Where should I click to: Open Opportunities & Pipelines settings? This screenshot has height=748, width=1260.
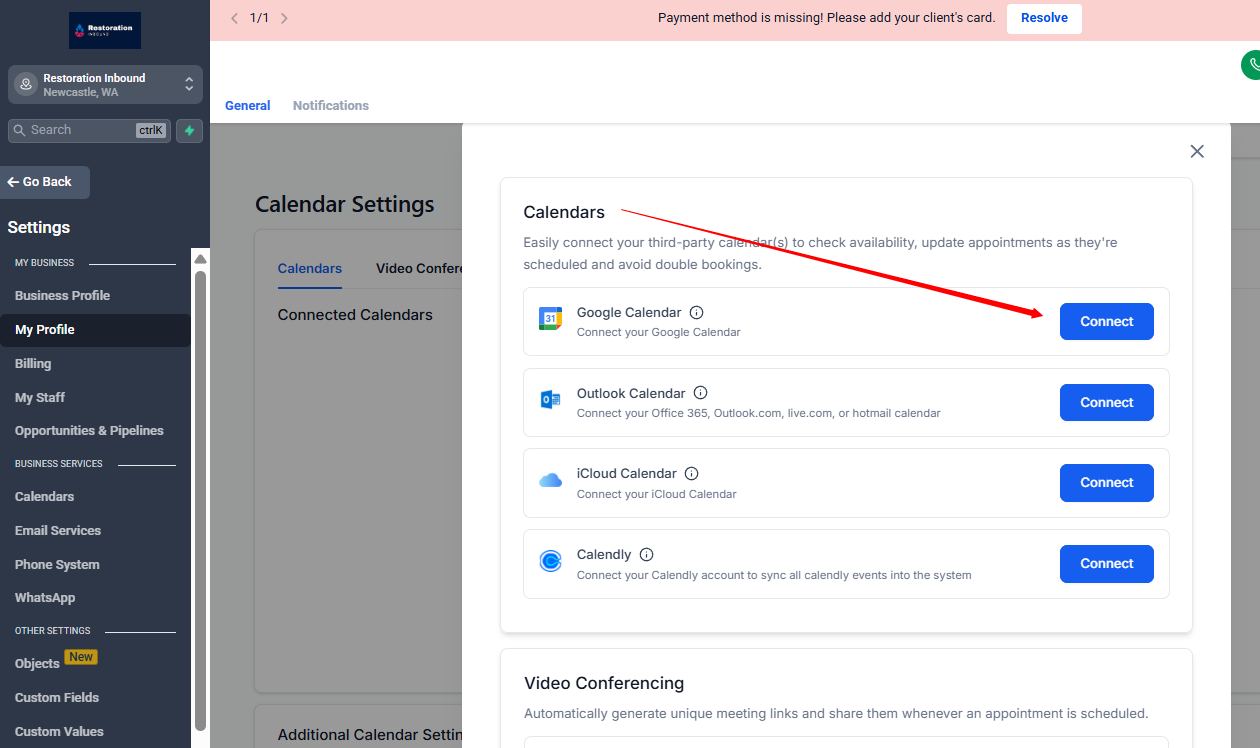pyautogui.click(x=89, y=431)
